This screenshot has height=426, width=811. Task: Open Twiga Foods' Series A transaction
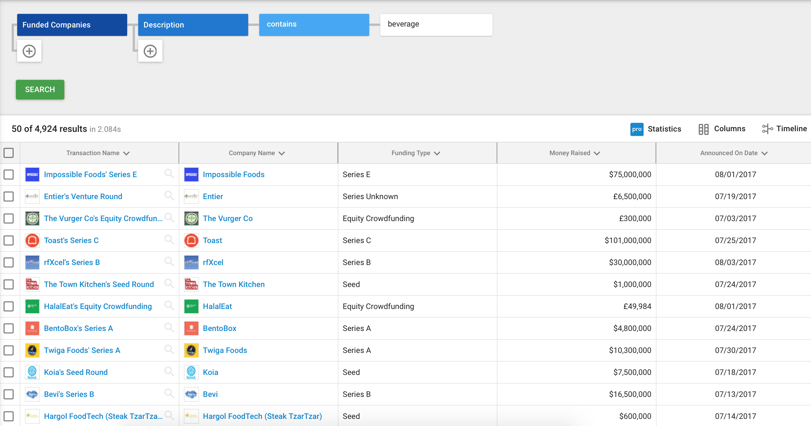point(82,351)
